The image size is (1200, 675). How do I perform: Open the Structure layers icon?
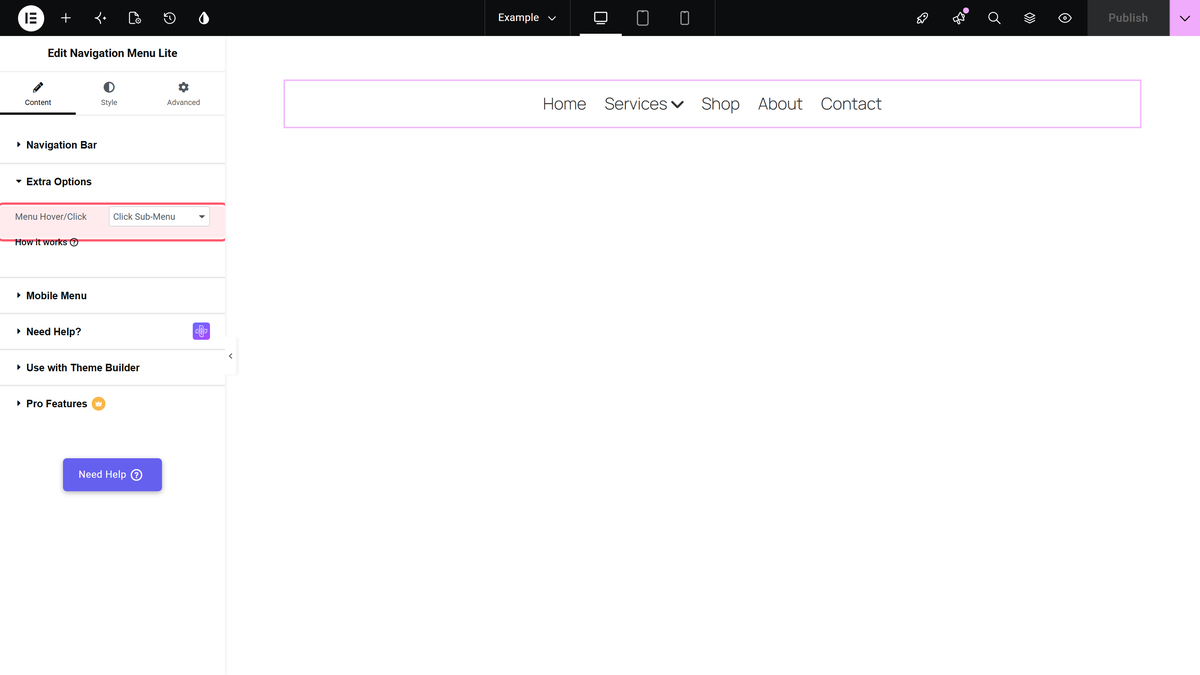coord(1030,18)
